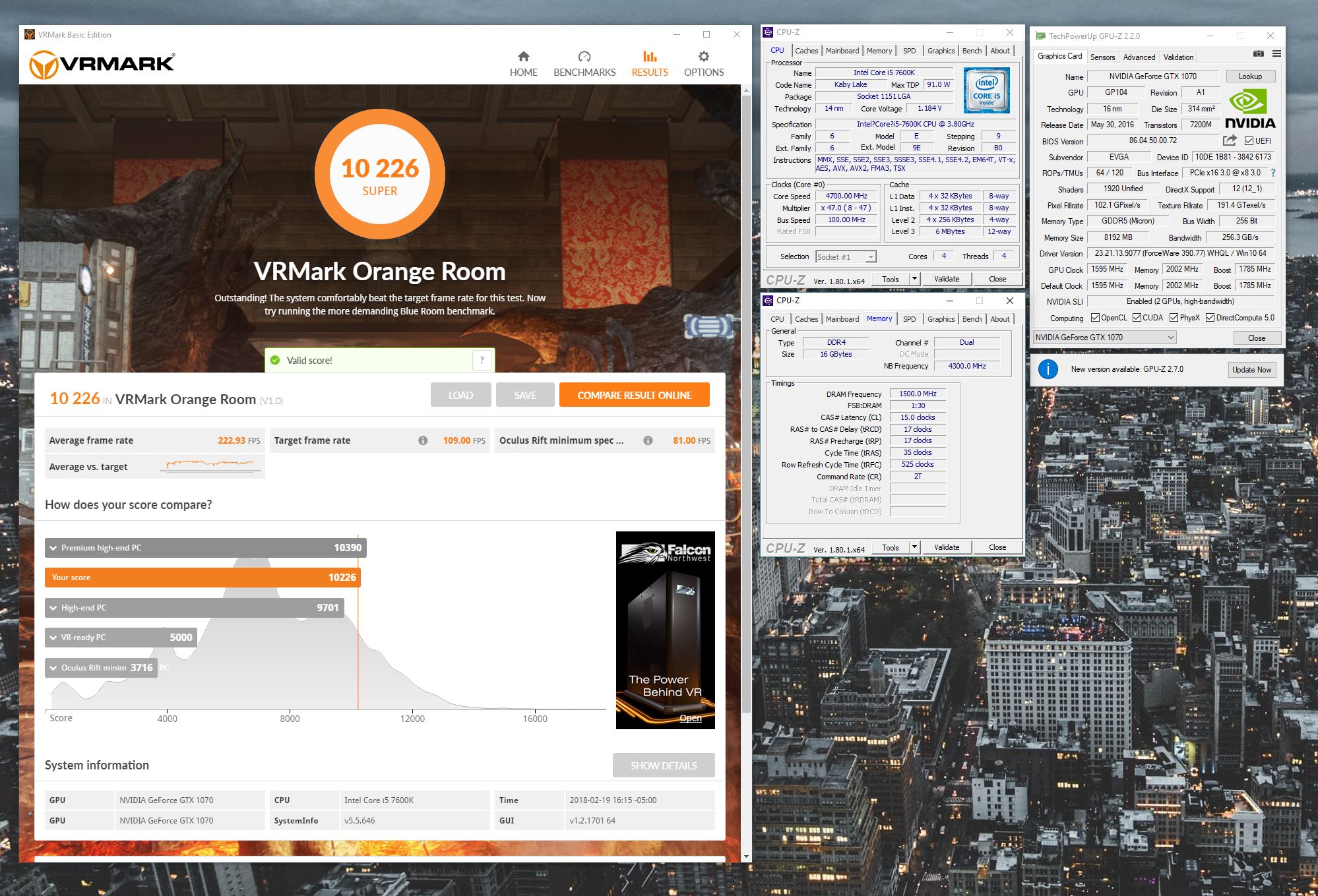Click the VRMark logo
This screenshot has width=1318, height=896.
(x=102, y=65)
